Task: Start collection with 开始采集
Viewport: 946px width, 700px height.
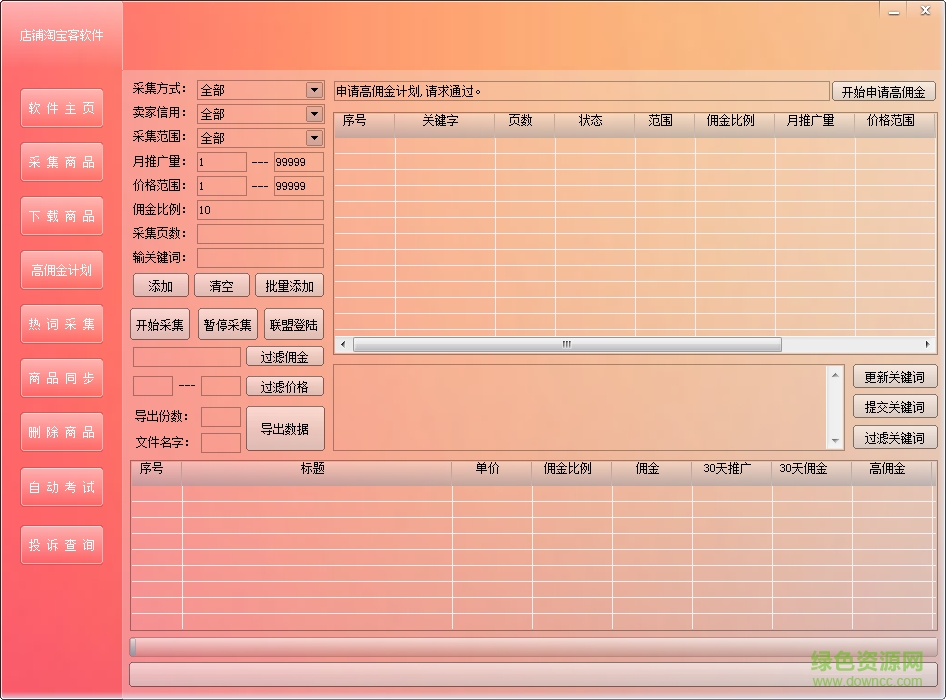Action: pos(159,324)
